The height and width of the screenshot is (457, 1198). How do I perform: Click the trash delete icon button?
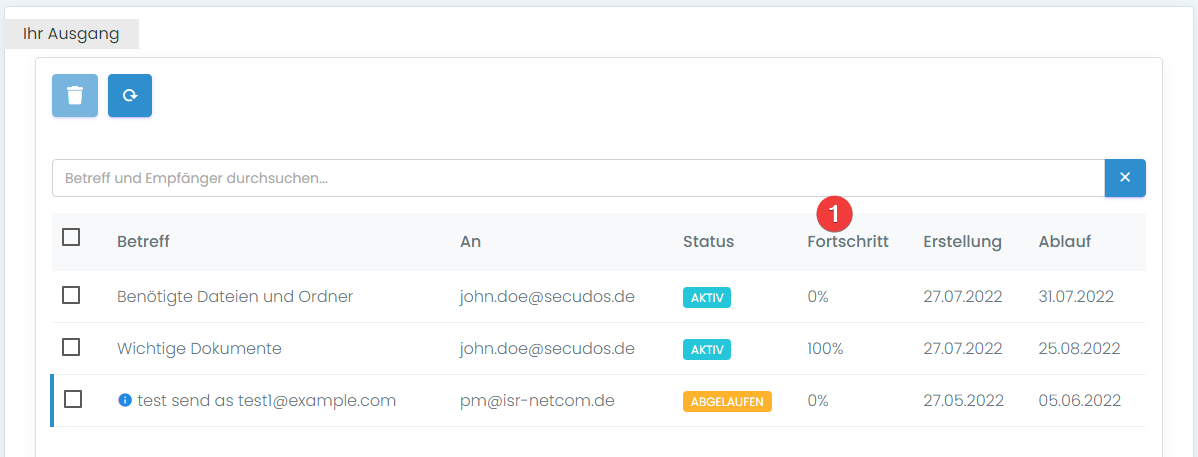click(75, 96)
